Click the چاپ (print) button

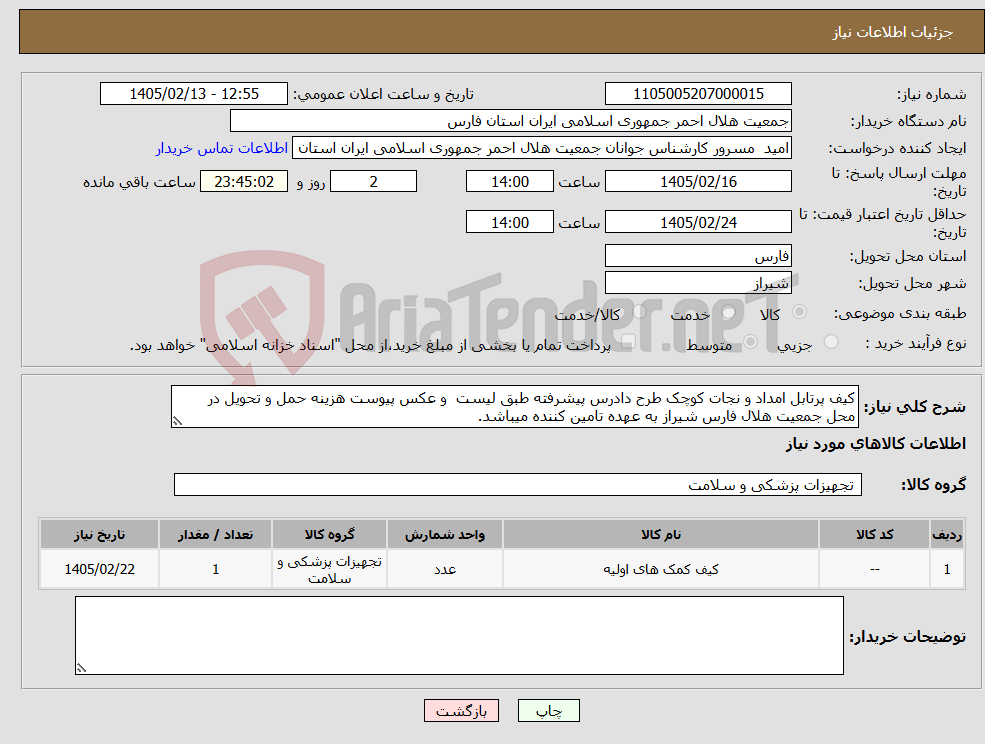[x=548, y=711]
